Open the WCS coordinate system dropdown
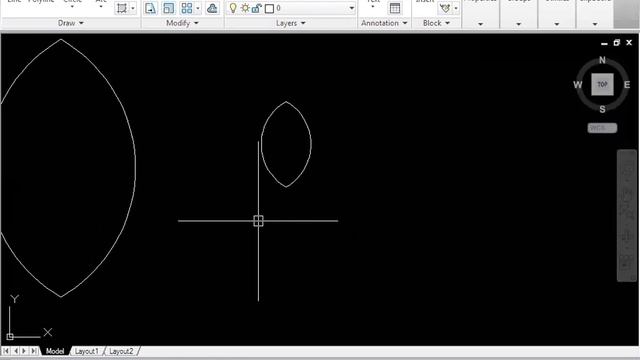 [602, 128]
